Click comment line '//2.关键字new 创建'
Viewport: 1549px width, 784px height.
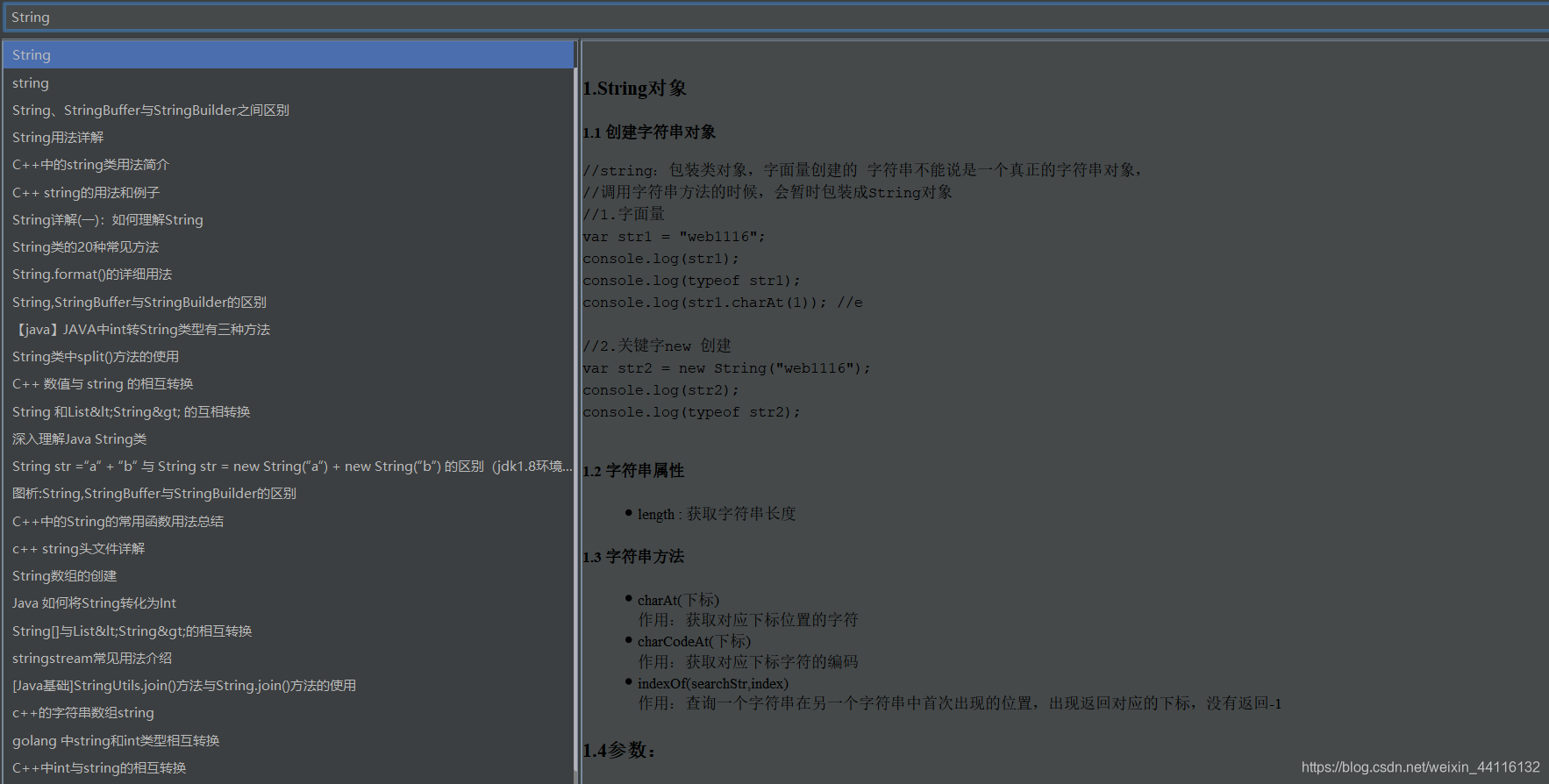(x=657, y=346)
